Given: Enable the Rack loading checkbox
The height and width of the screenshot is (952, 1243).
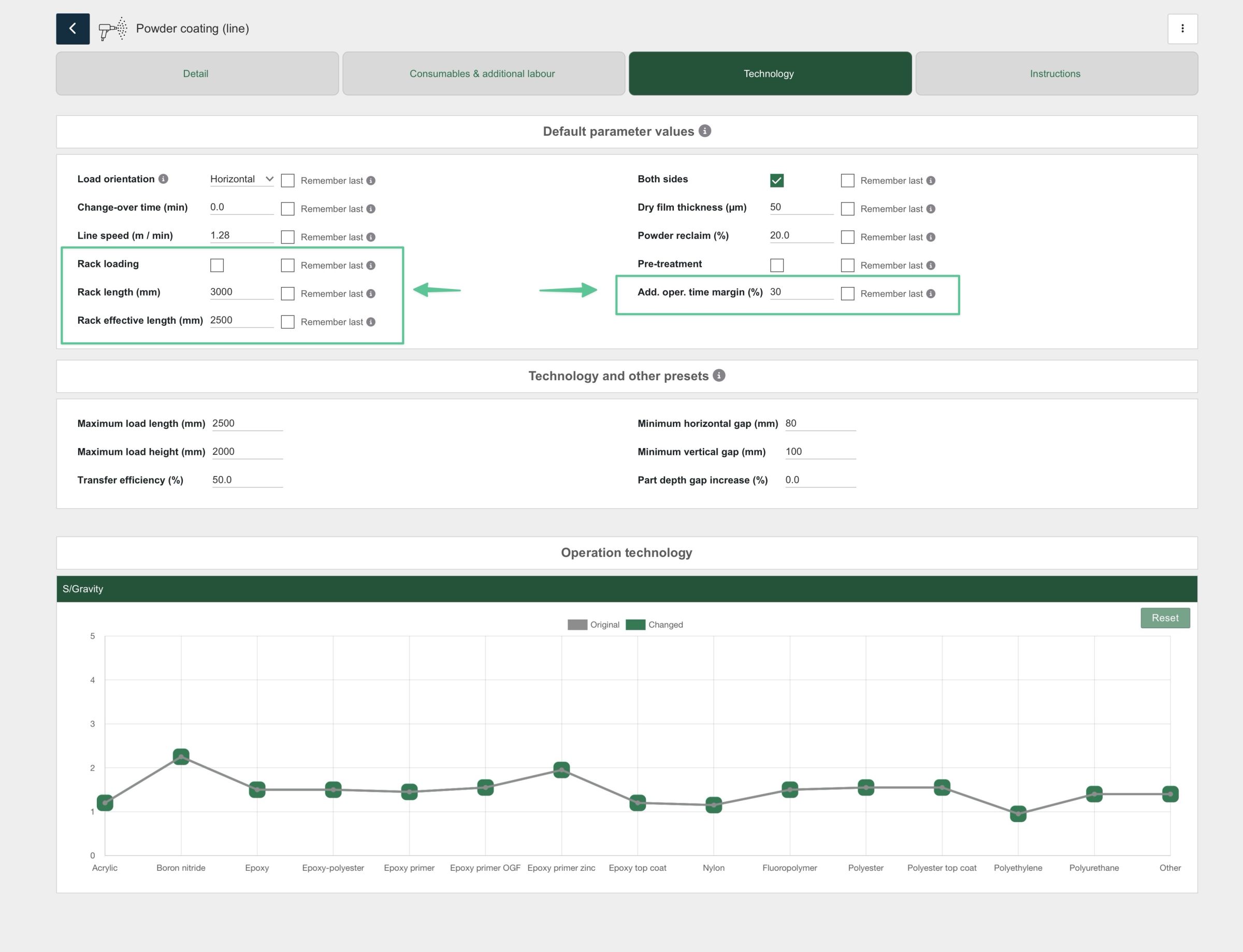Looking at the screenshot, I should (x=216, y=265).
